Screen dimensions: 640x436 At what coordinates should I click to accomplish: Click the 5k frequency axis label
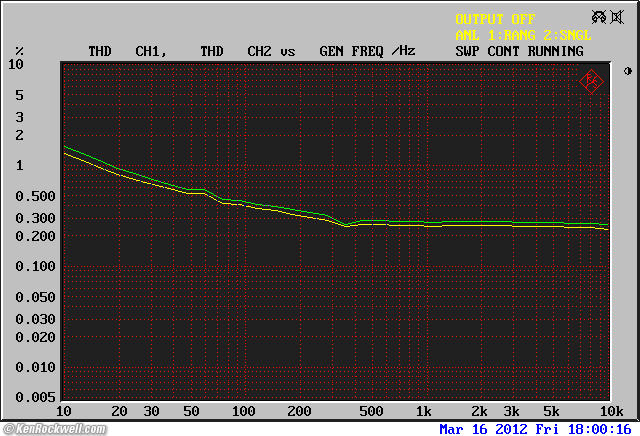[551, 411]
